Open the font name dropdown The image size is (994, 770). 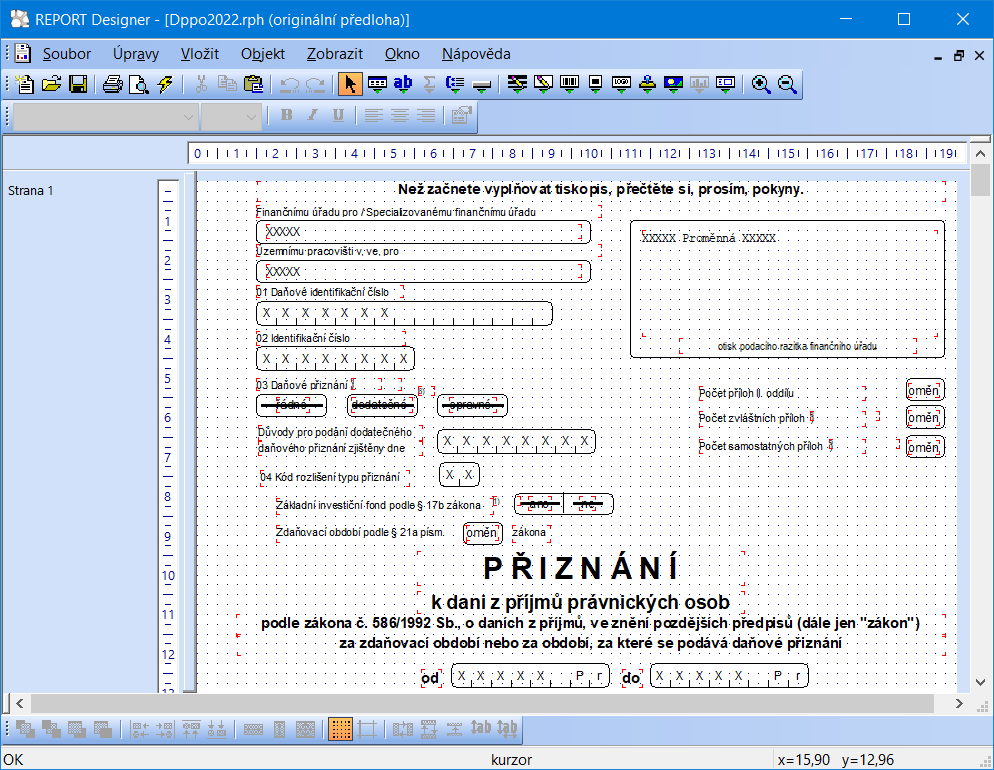188,117
